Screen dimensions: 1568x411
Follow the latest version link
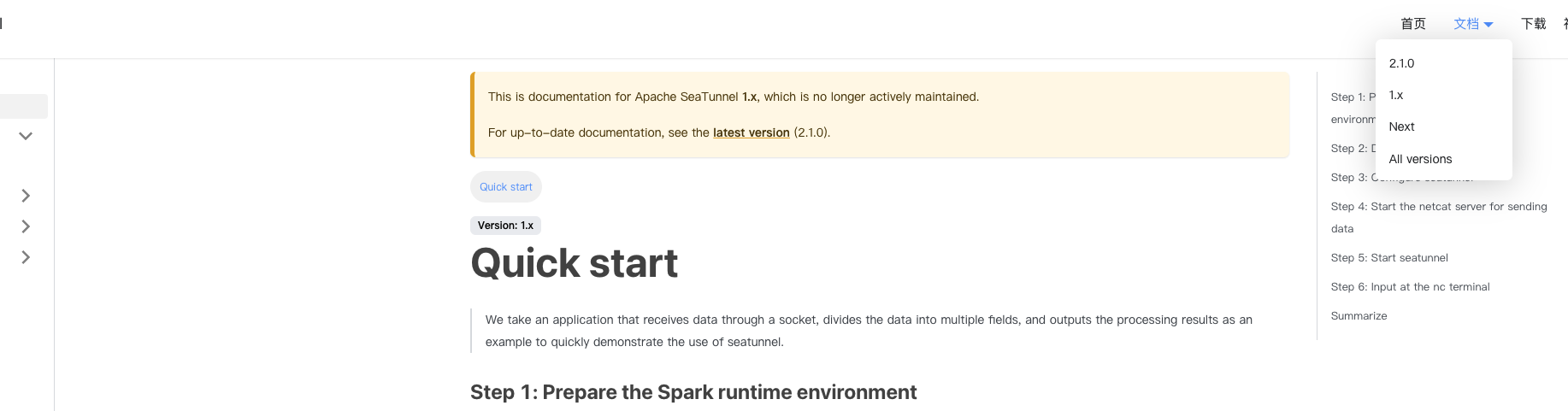pyautogui.click(x=751, y=132)
